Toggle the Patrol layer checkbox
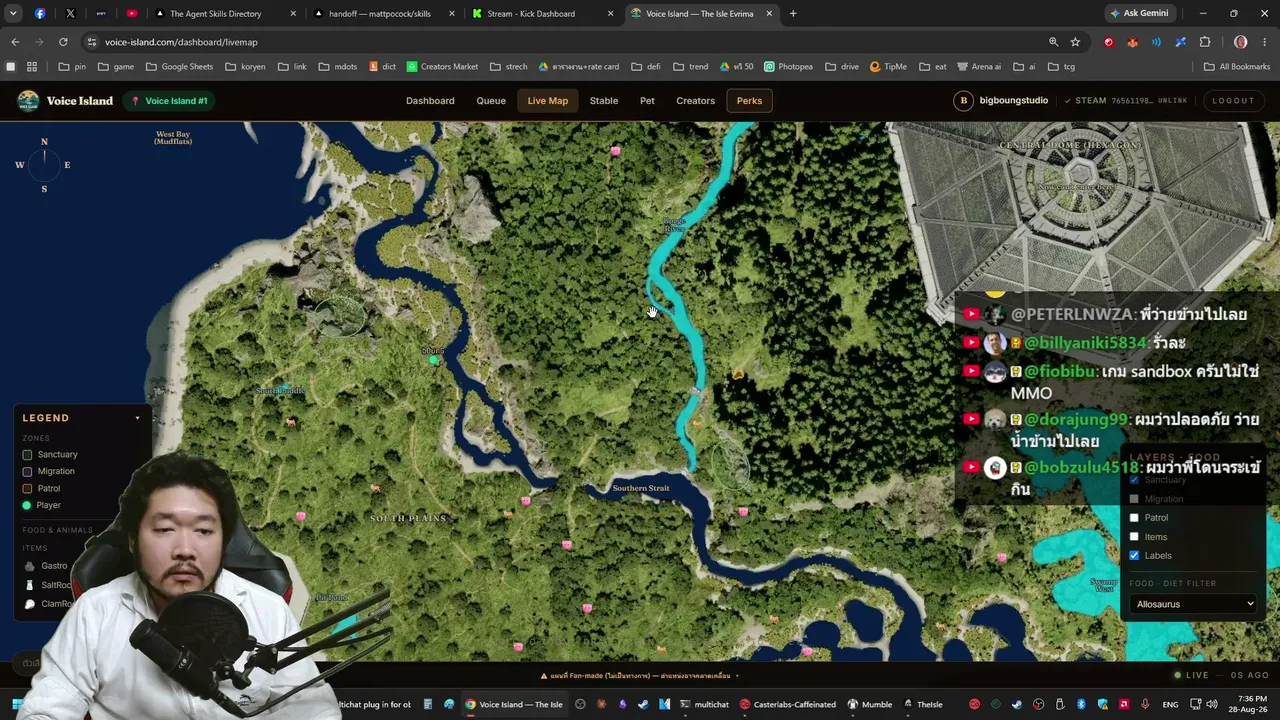The height and width of the screenshot is (720, 1280). pos(1134,518)
